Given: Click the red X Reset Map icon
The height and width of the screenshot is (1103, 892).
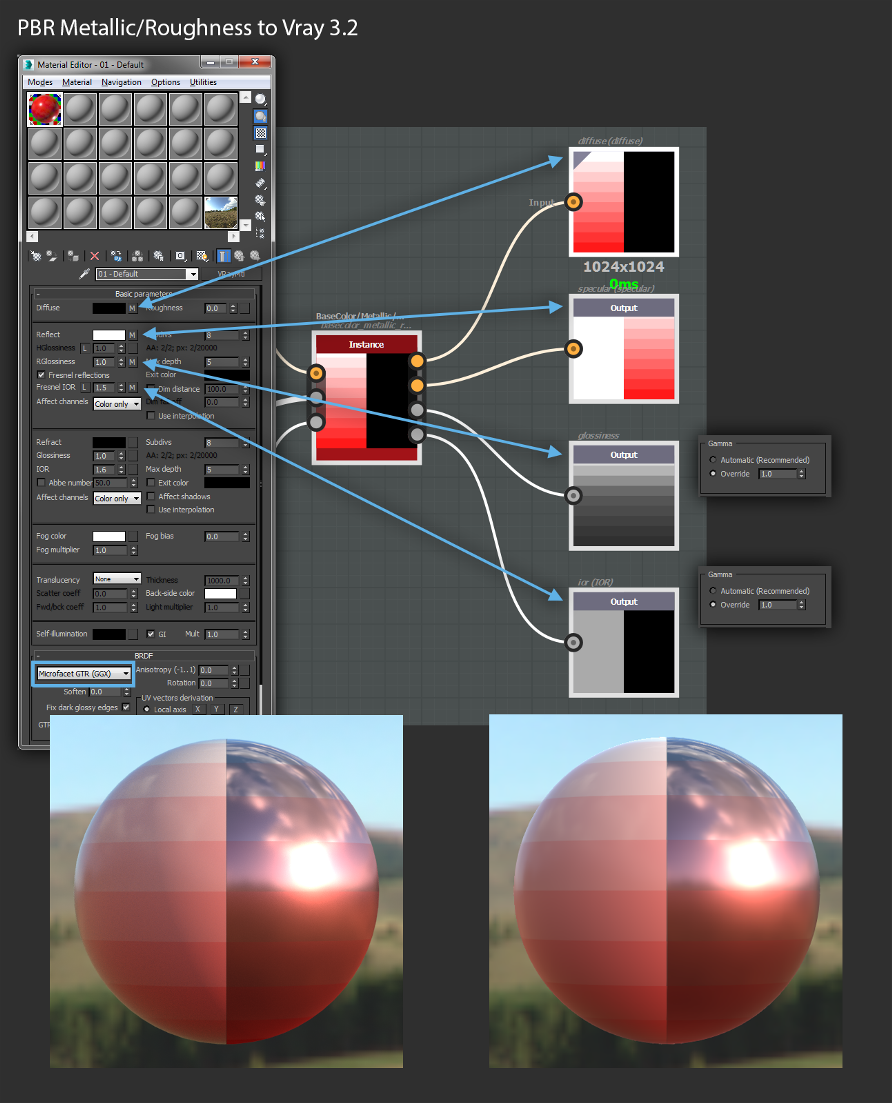Looking at the screenshot, I should tap(94, 256).
